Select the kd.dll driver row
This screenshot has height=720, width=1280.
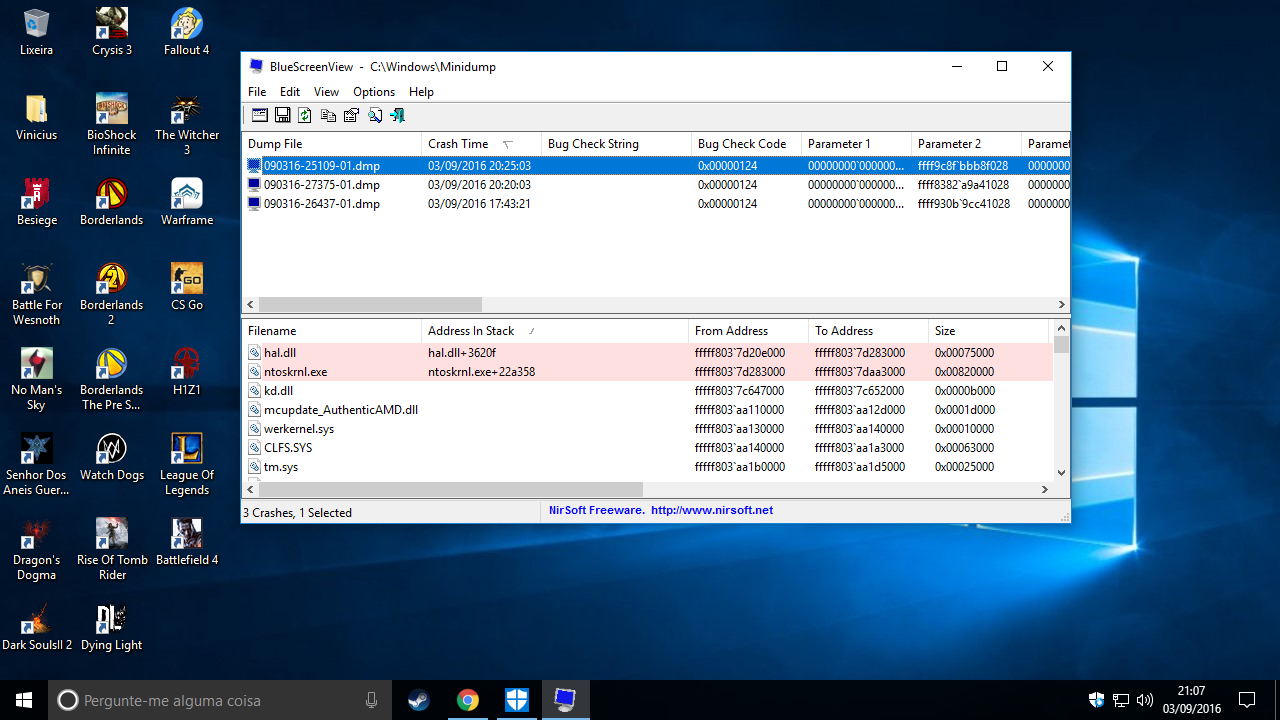tap(648, 391)
